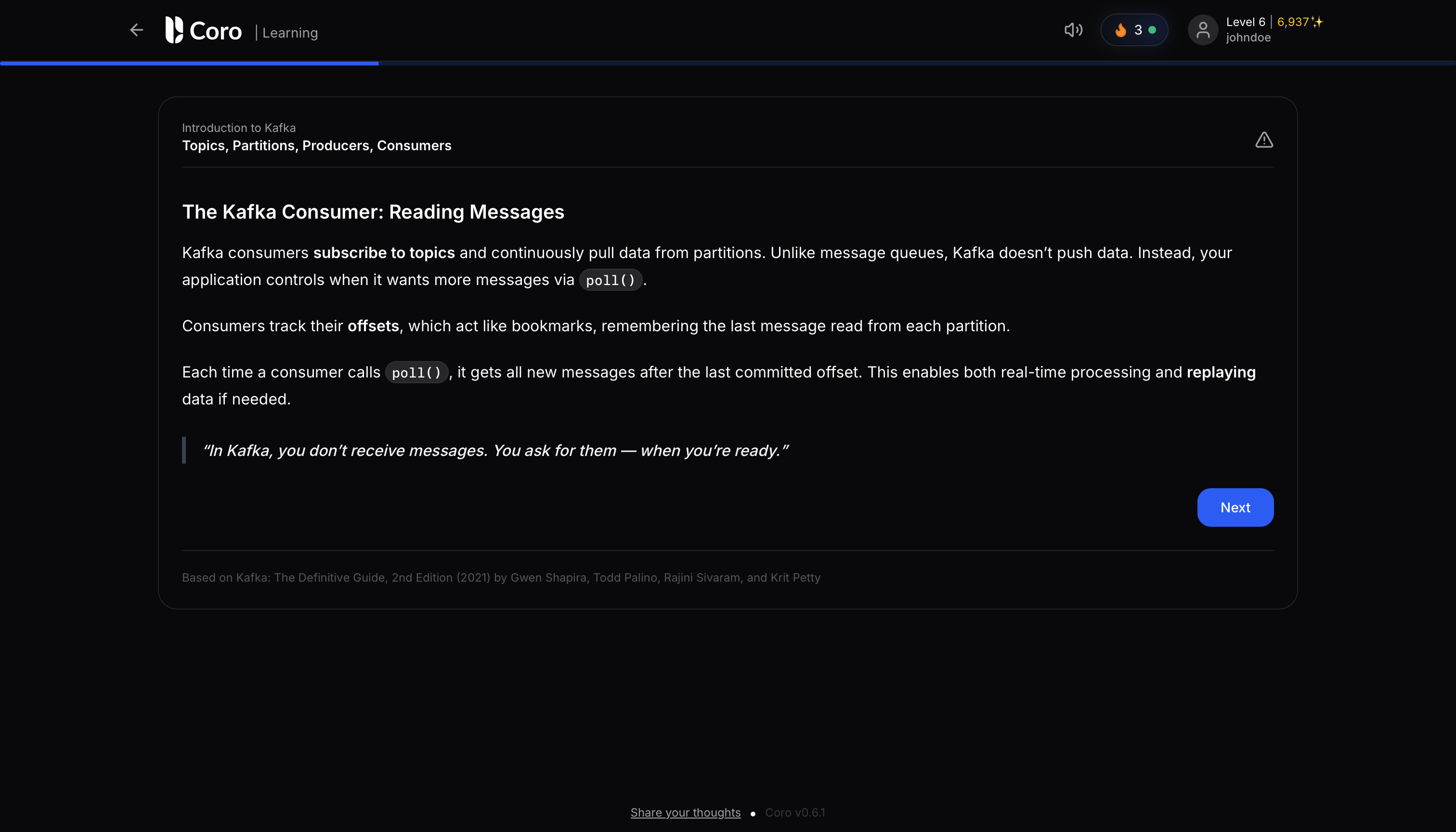Click the 6,937 points counter
Screen dimensions: 1456x832
pos(1293,22)
